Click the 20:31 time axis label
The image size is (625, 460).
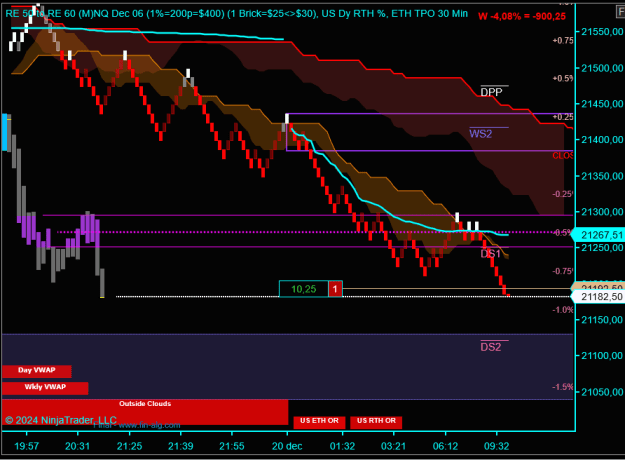tap(77, 446)
